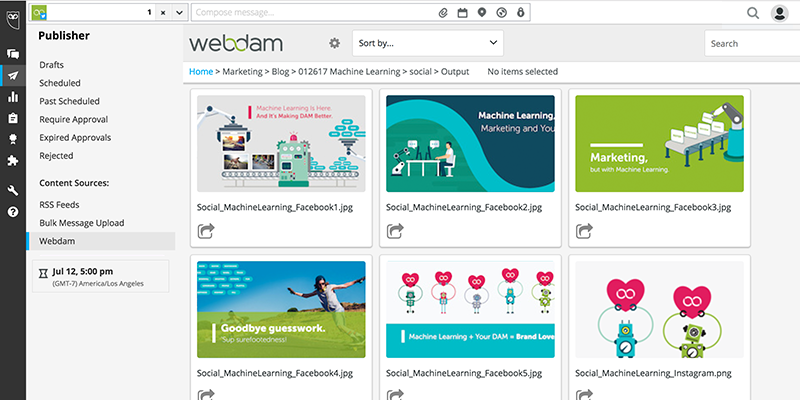Image resolution: width=800 pixels, height=400 pixels.
Task: Click the Publisher heading
Action: coord(64,36)
